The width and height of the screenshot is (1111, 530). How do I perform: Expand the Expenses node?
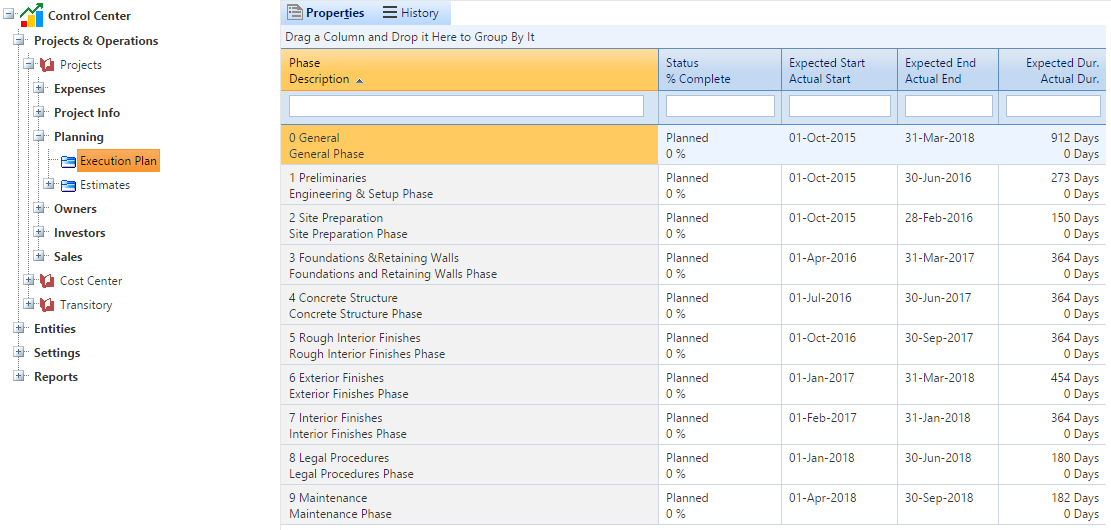tap(39, 89)
